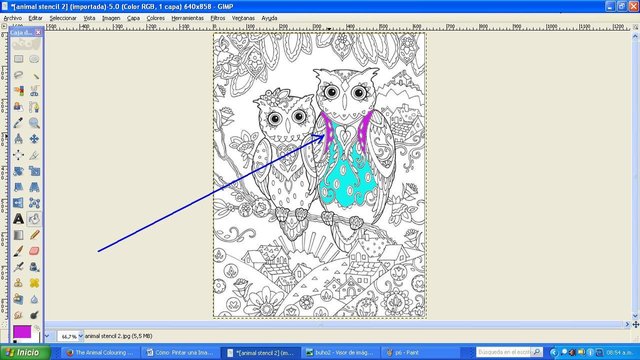The image size is (640, 360).
Task: Select the Ink tool
Action: tap(34, 267)
